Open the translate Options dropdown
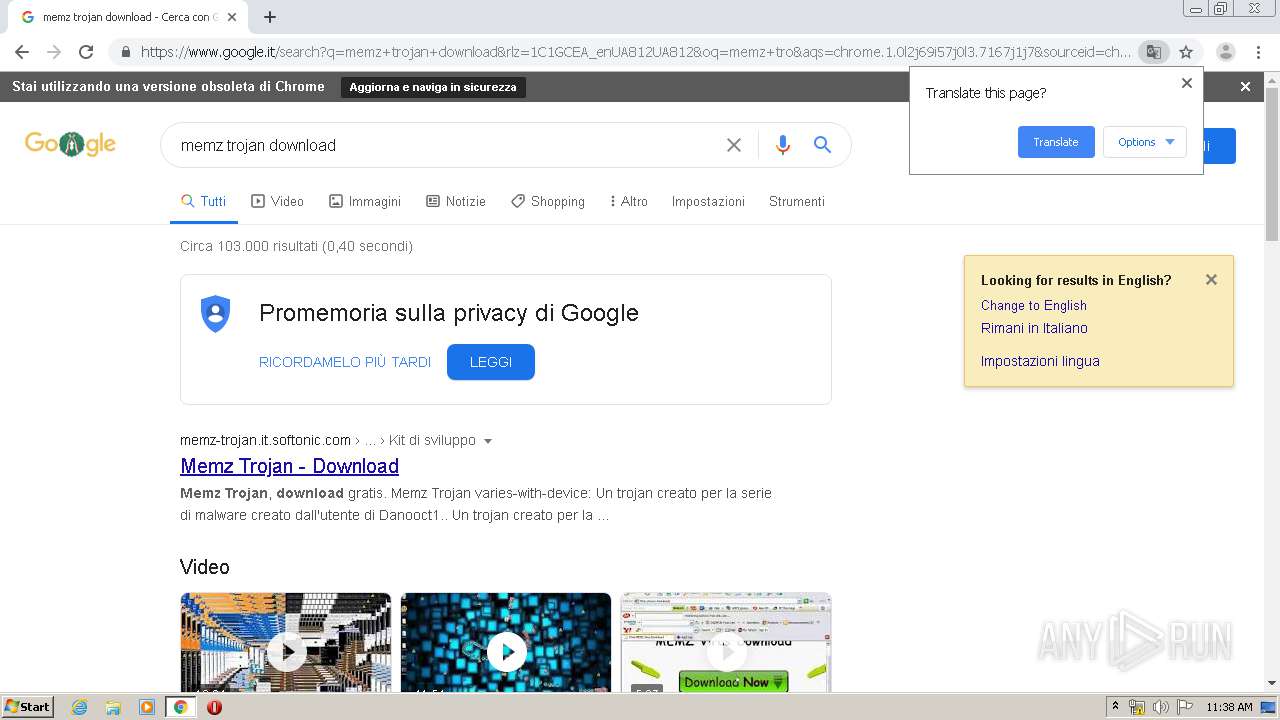Image resolution: width=1280 pixels, height=720 pixels. [1145, 142]
